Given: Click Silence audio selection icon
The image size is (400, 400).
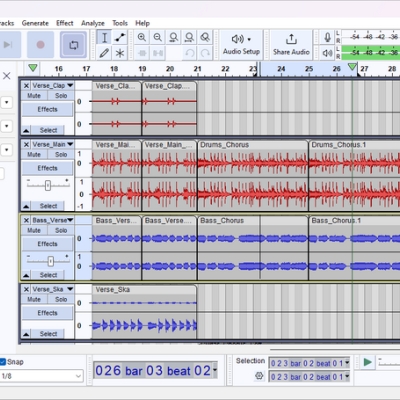Looking at the screenshot, I should coord(158,53).
